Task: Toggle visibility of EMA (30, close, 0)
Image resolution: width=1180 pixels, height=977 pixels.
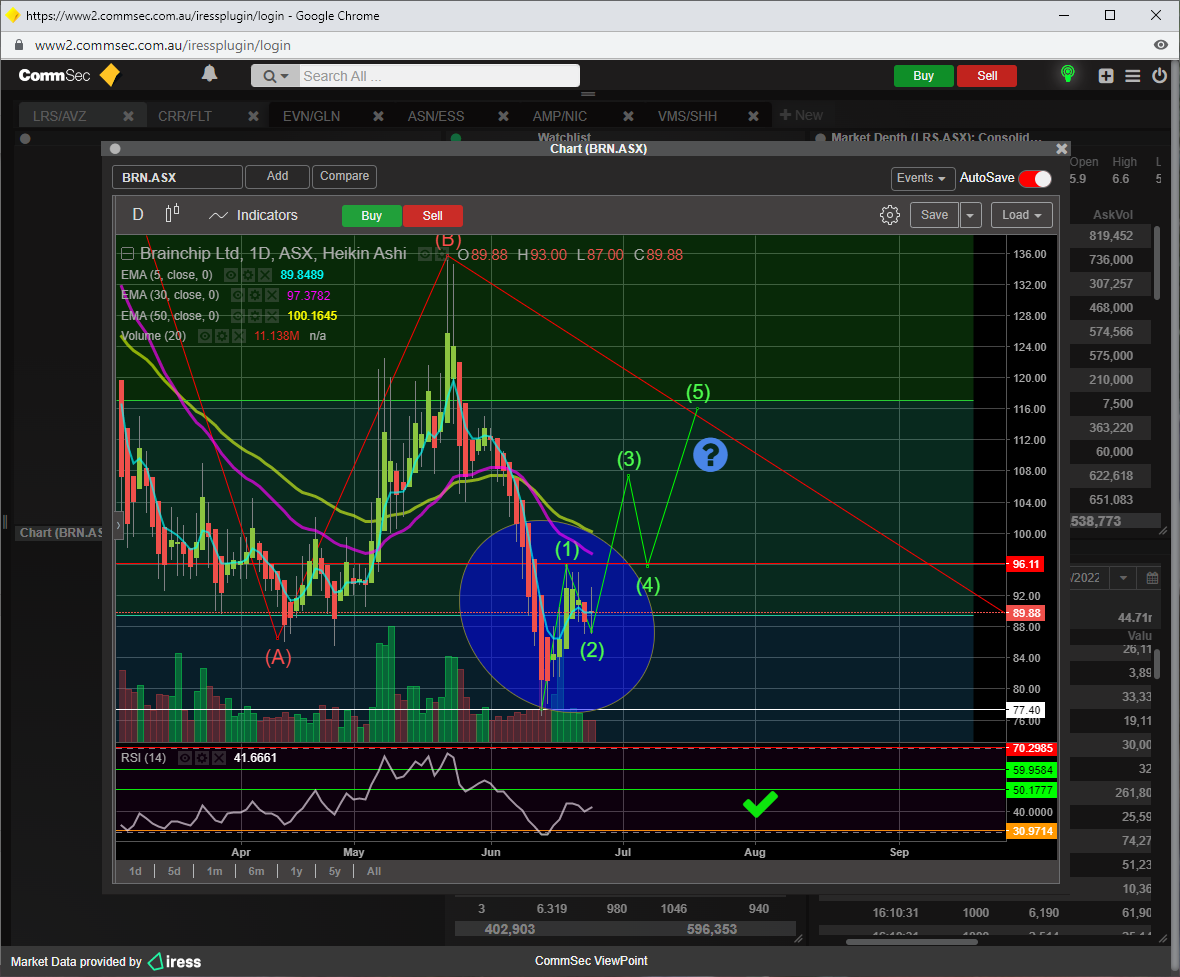Action: tap(239, 295)
